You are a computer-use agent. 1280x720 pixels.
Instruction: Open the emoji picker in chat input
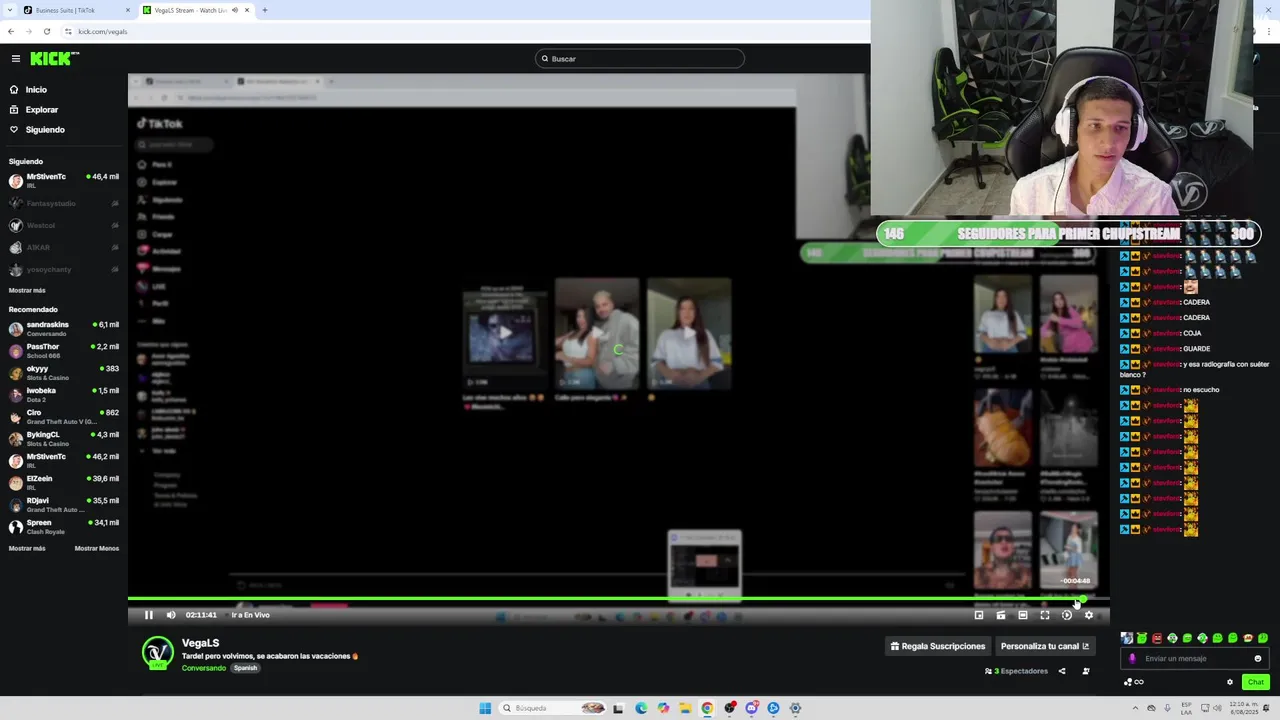tap(1258, 659)
